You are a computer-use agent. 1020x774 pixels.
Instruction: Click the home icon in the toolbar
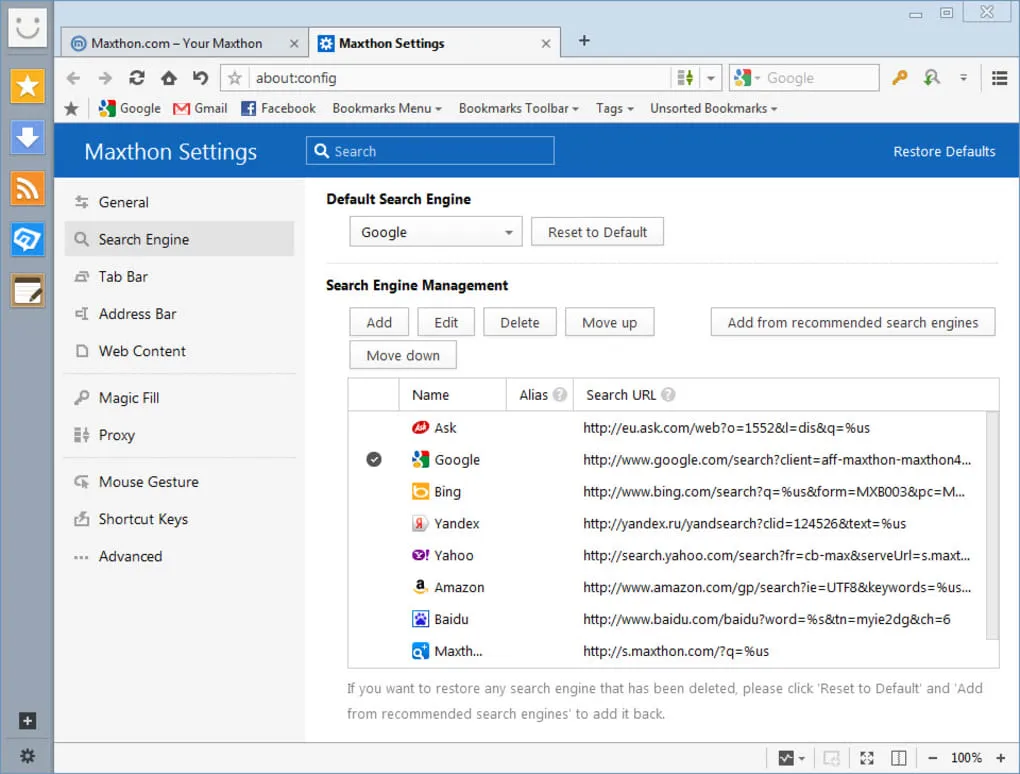coord(169,77)
